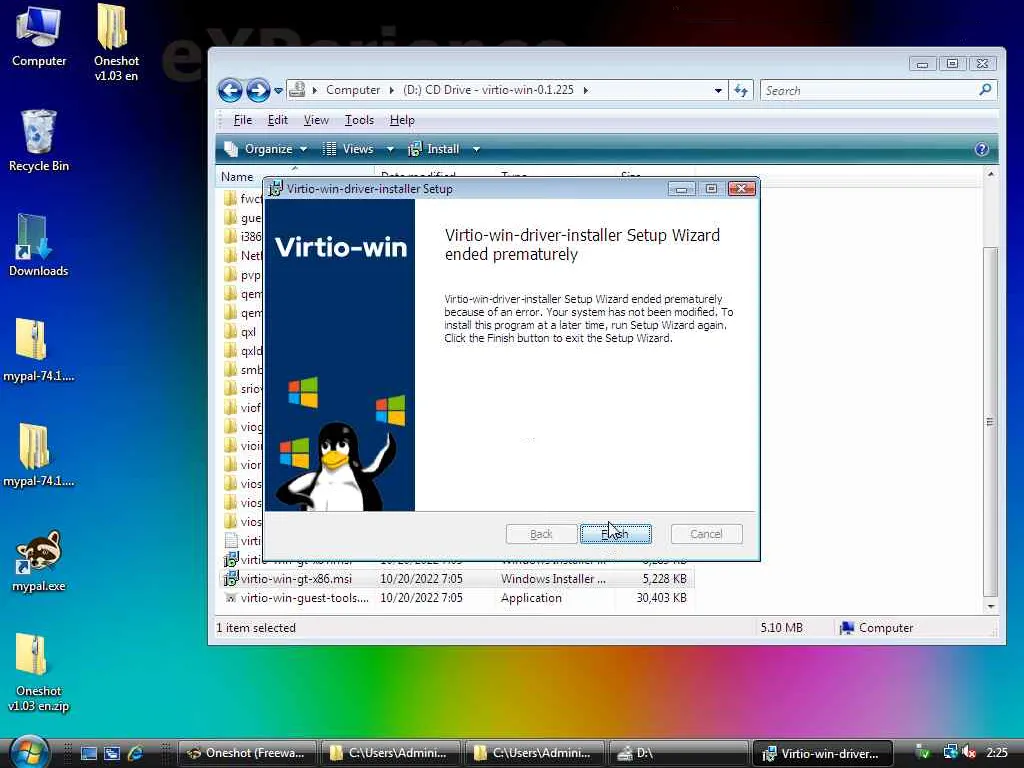Open the Tools menu
Viewport: 1024px width, 768px height.
coord(359,120)
